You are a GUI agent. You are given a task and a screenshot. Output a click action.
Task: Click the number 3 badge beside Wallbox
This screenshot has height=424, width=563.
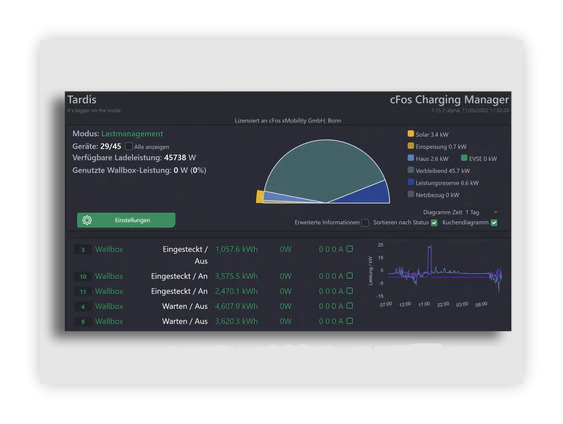coord(83,250)
